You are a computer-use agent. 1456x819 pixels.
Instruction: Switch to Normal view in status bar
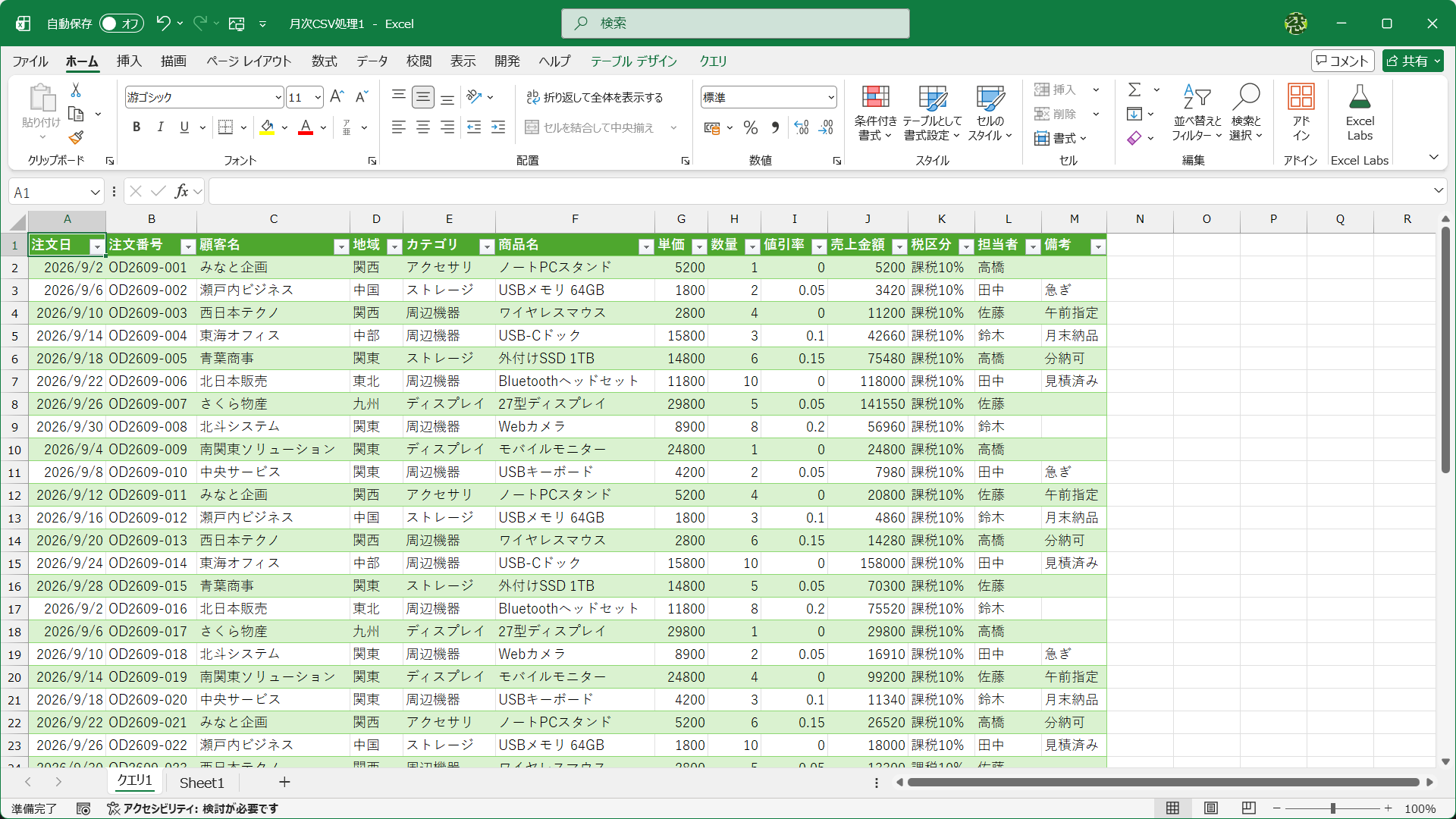click(1172, 808)
